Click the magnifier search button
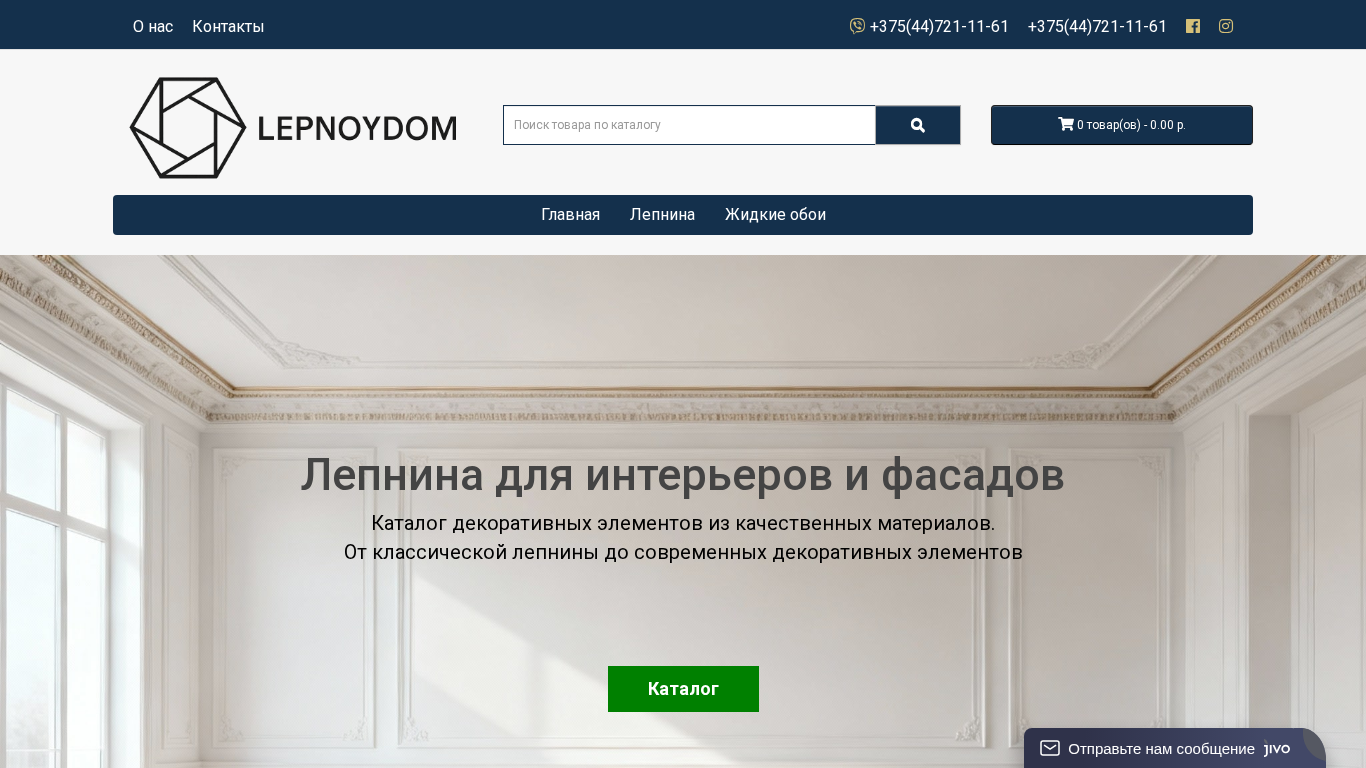1366x768 pixels. 918,125
